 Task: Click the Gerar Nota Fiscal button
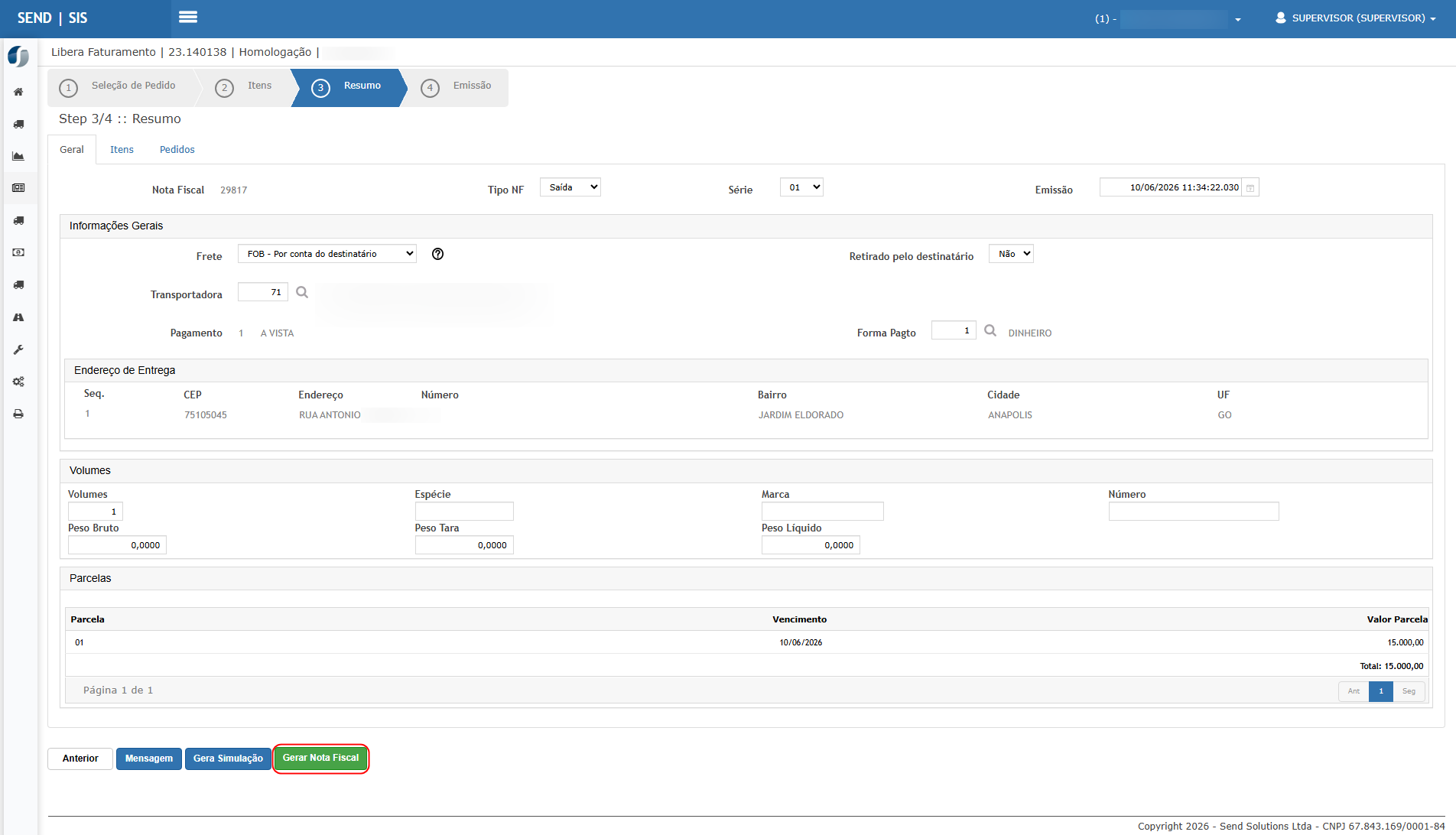320,758
